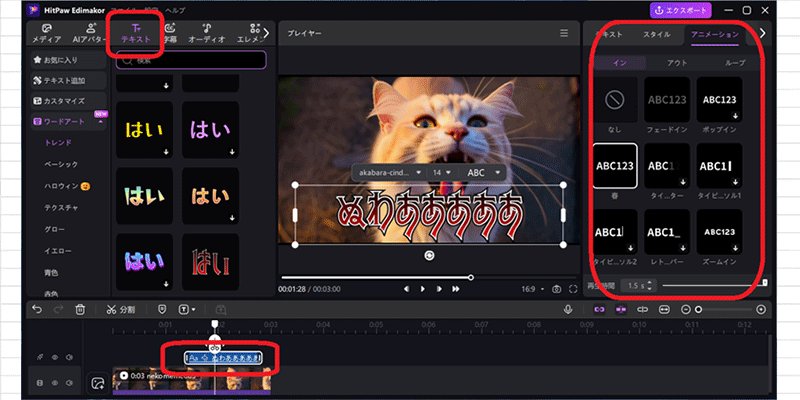Choose the red outlined はい preset

(x=210, y=262)
